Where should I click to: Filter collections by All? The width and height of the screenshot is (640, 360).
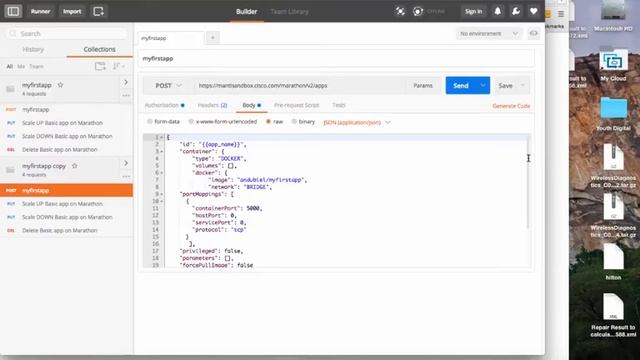coord(9,67)
